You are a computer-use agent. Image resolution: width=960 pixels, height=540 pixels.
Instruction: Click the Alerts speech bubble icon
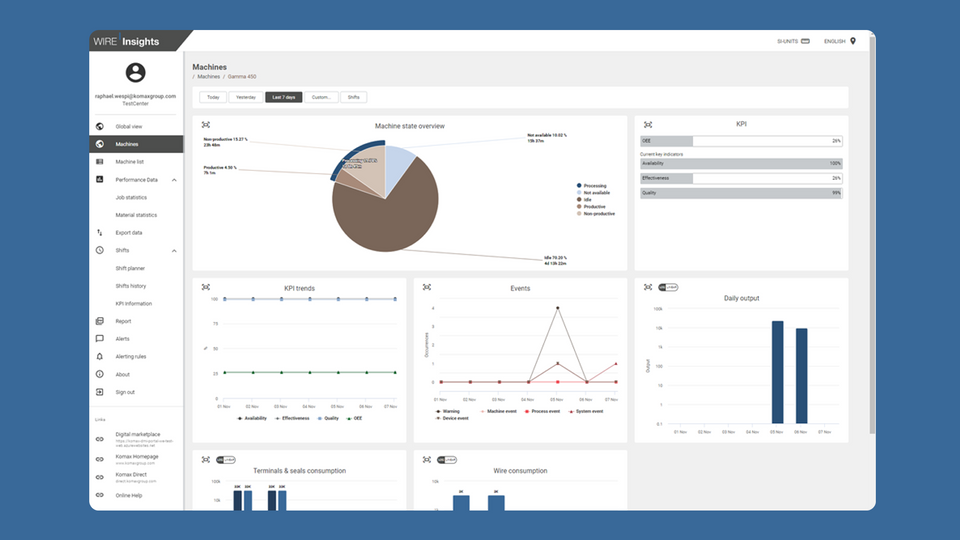(x=100, y=339)
